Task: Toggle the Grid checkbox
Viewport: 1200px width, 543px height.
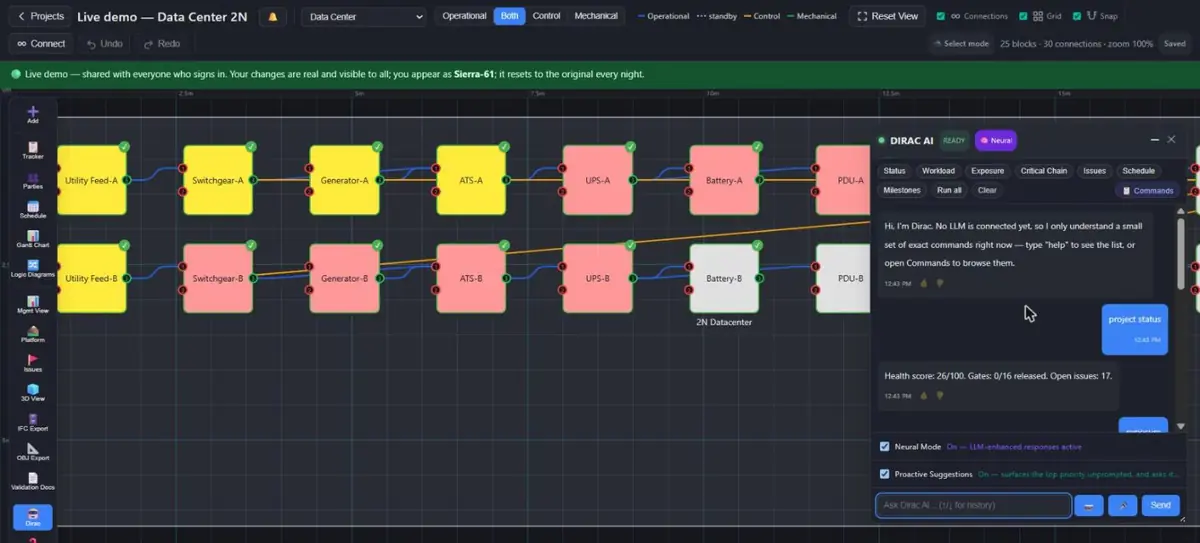Action: pyautogui.click(x=1023, y=16)
